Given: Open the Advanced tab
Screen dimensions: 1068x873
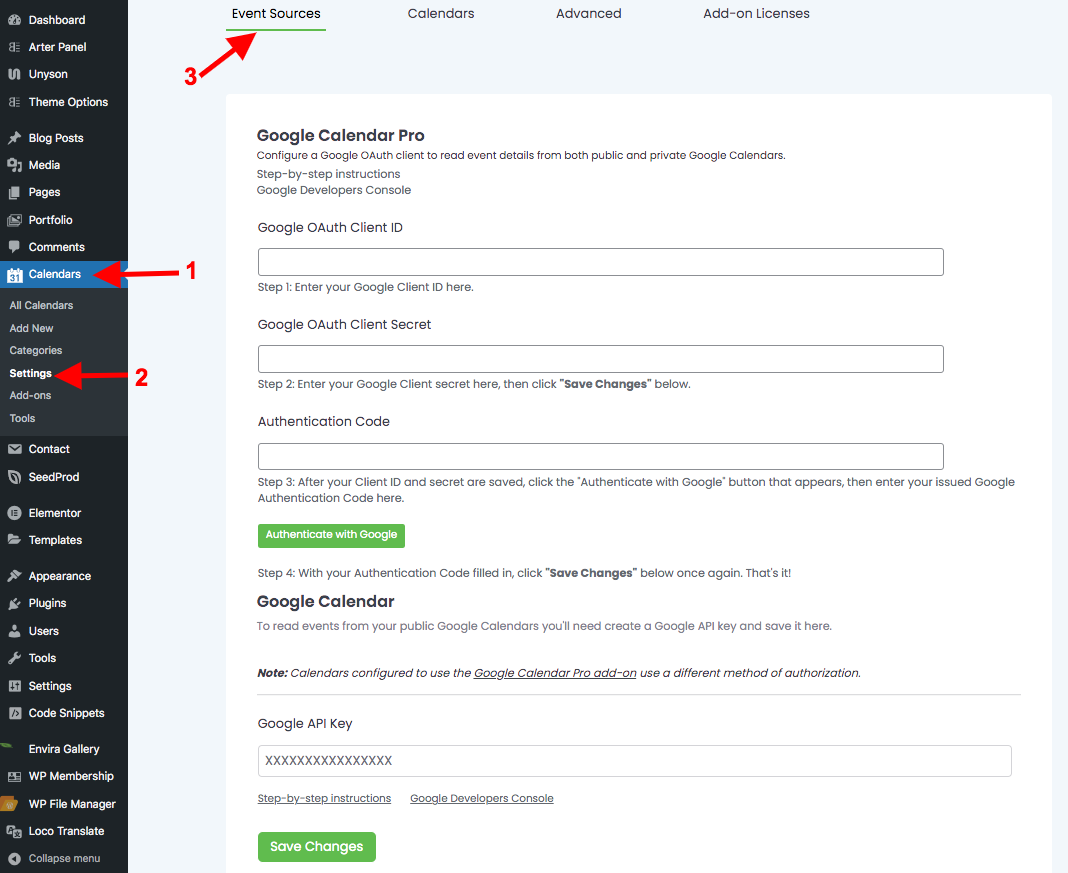Looking at the screenshot, I should [x=588, y=14].
